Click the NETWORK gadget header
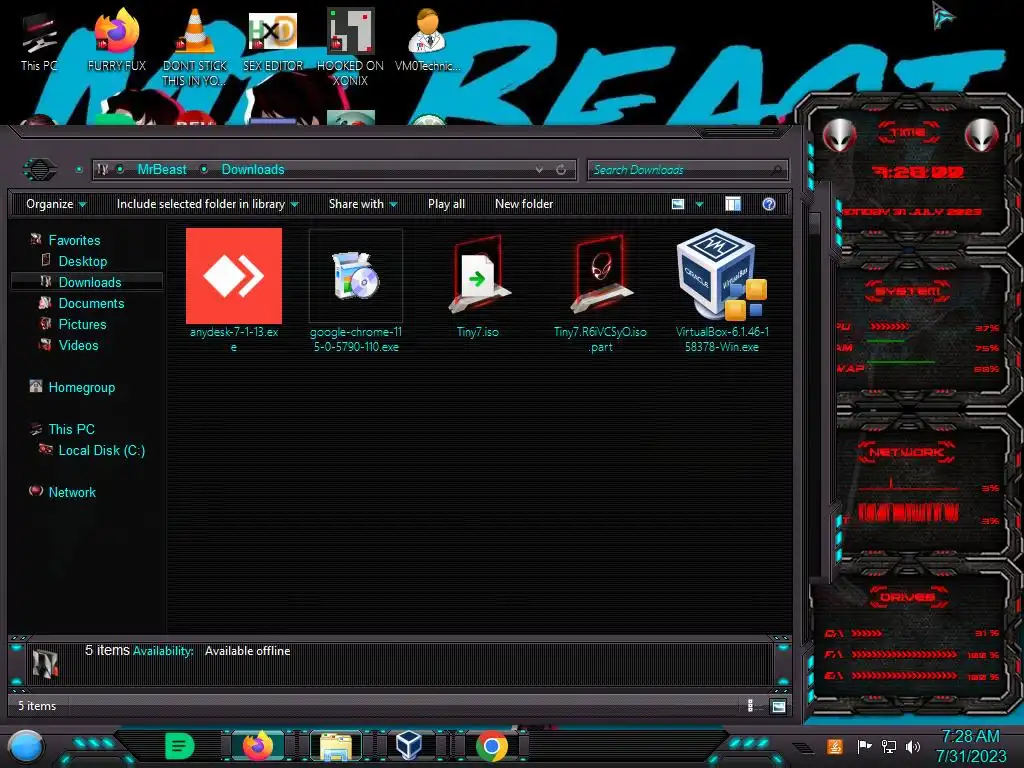This screenshot has width=1024, height=768. (906, 452)
